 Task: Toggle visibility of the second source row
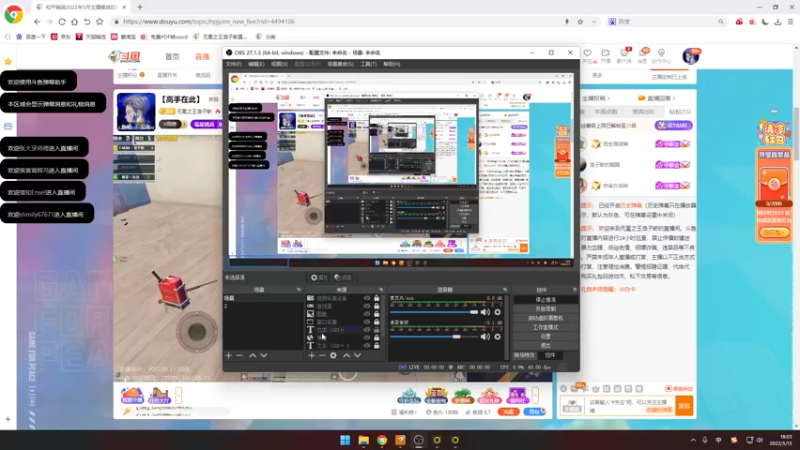pos(367,306)
